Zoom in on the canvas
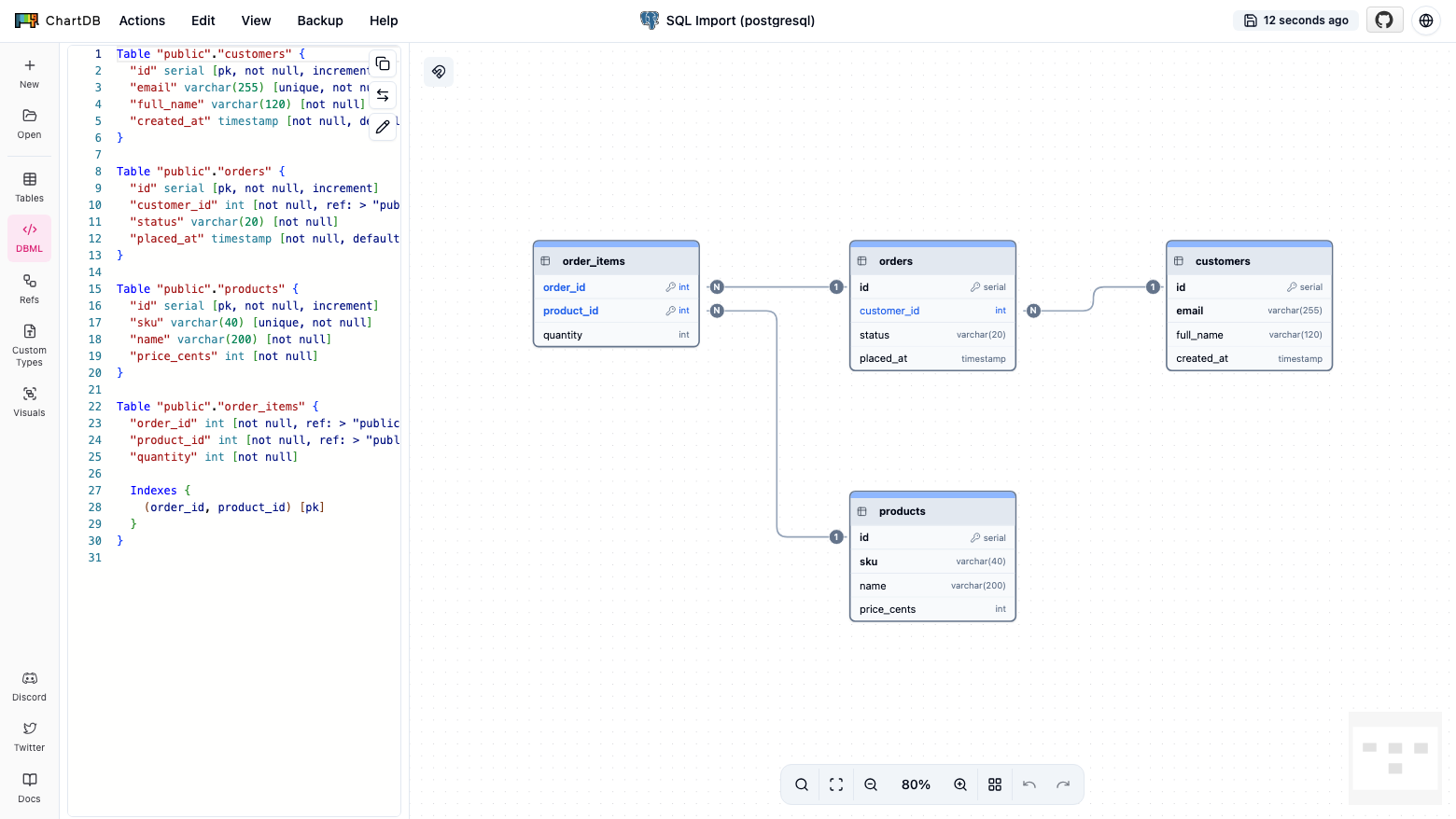This screenshot has width=1456, height=819. coord(960,784)
